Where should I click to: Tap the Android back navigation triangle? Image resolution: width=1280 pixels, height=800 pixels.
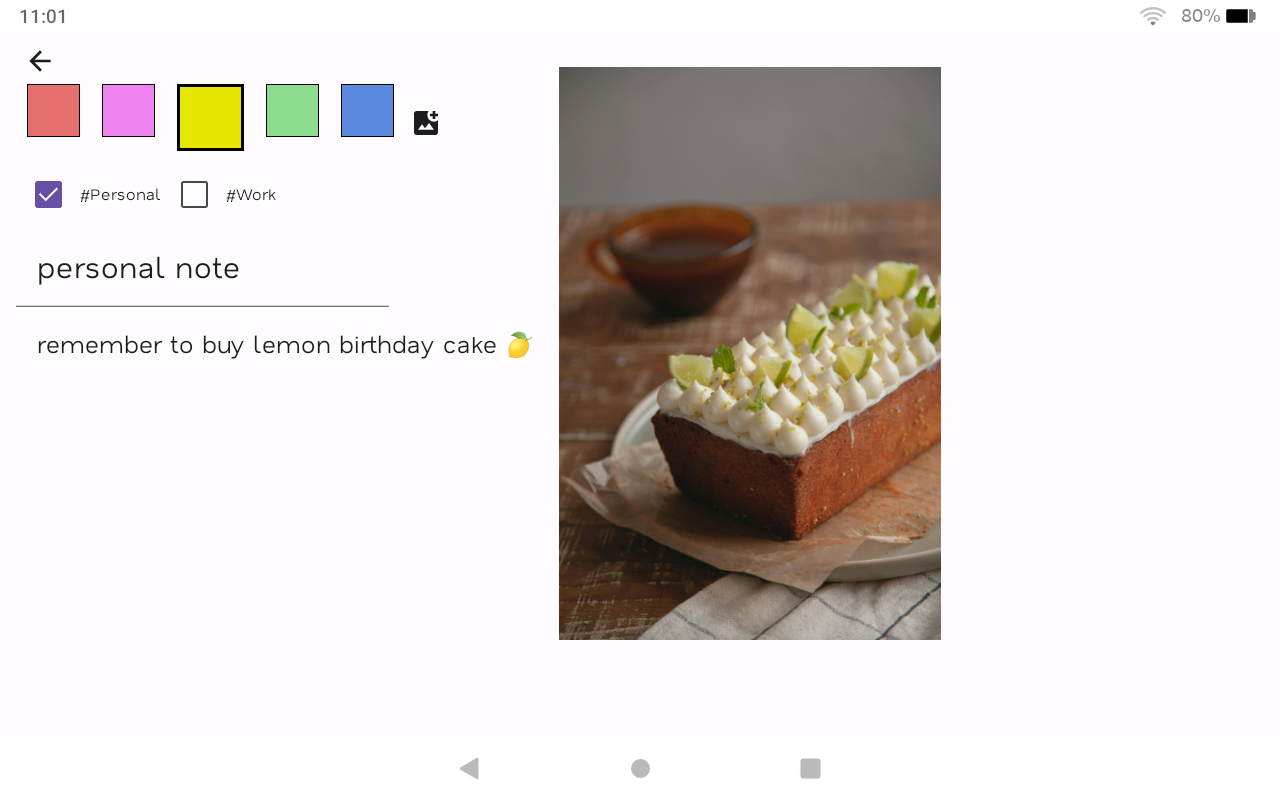coord(469,768)
